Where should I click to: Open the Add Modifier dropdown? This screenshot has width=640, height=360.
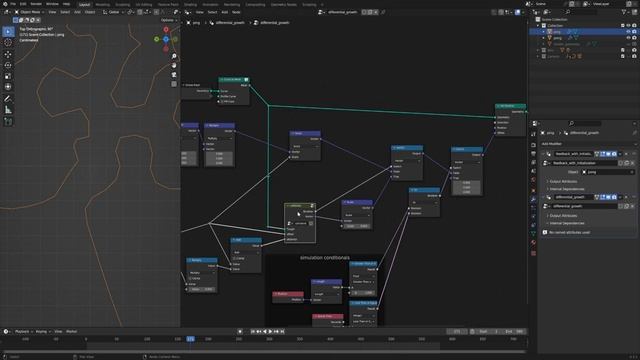pyautogui.click(x=588, y=144)
